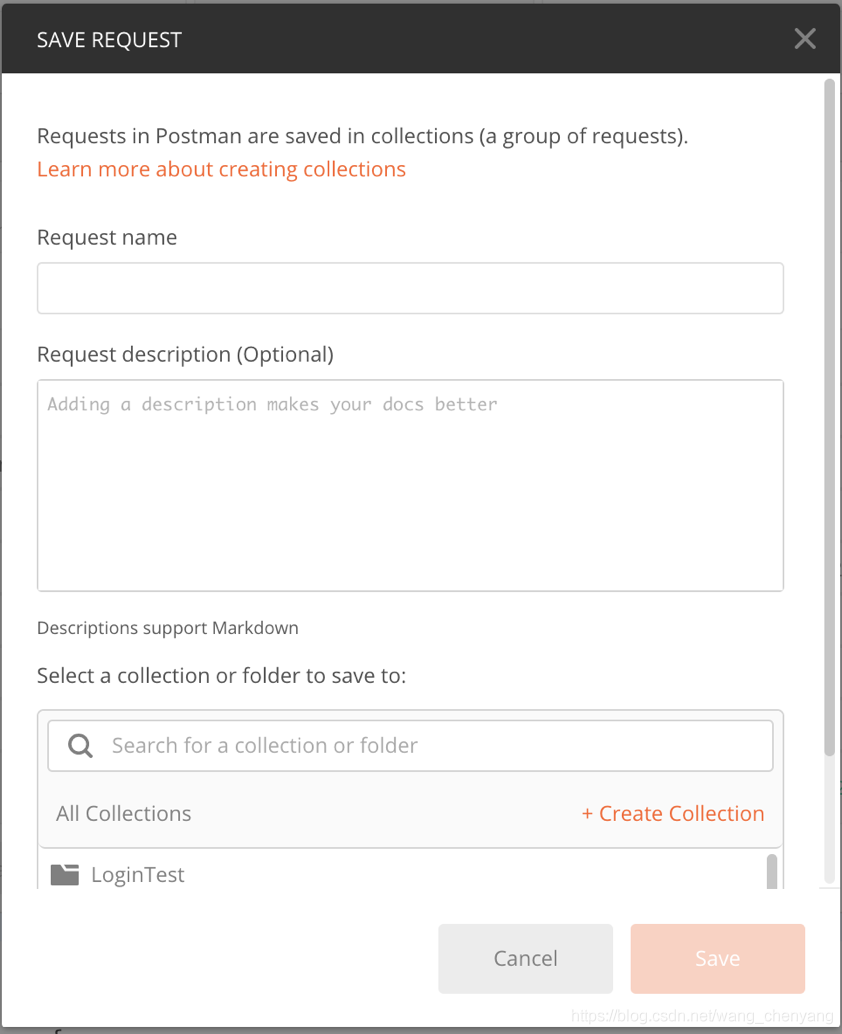842x1034 pixels.
Task: Click into the Request description text area
Action: point(410,485)
